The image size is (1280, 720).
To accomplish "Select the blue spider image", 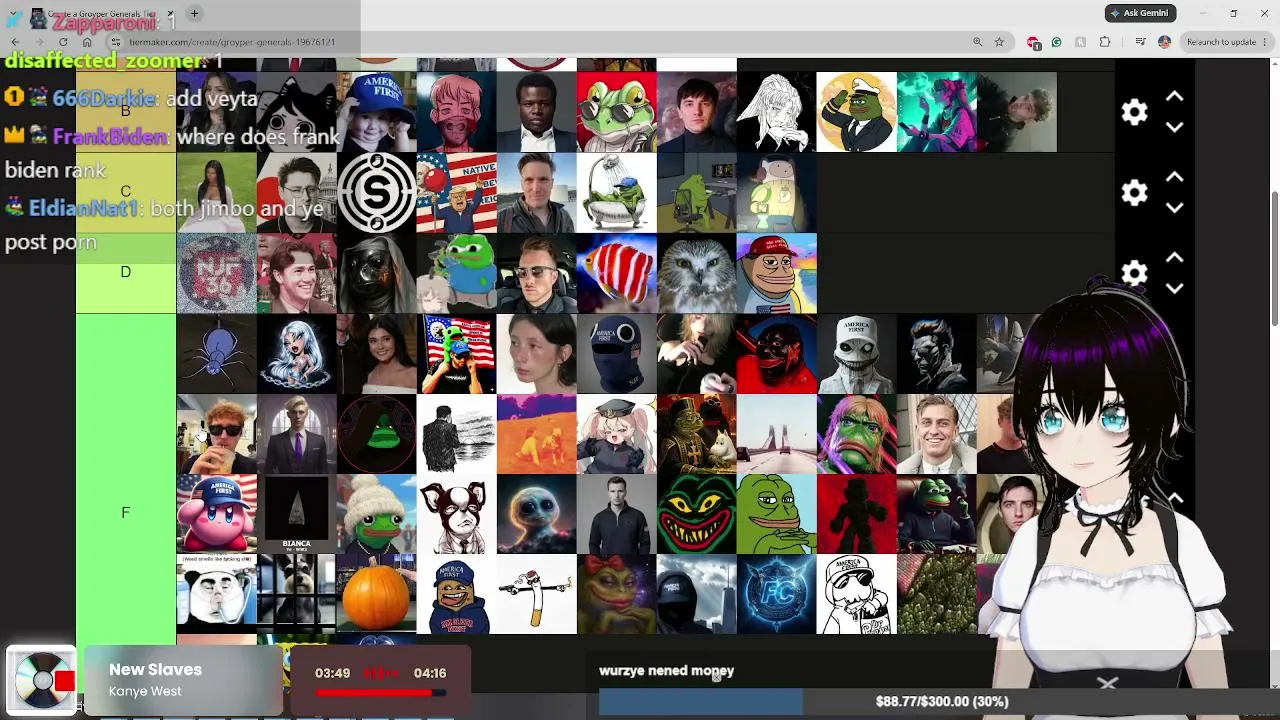I will coord(217,354).
